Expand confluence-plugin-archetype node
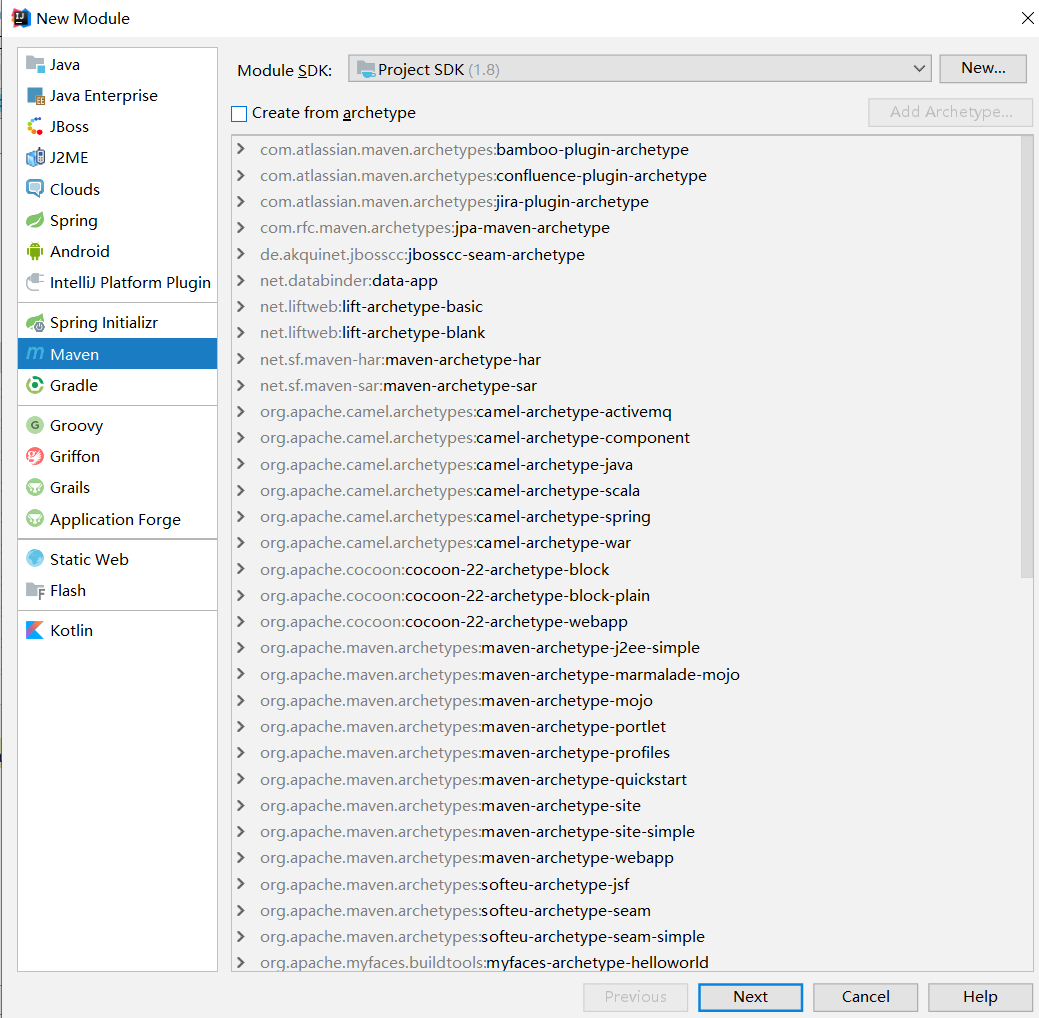This screenshot has width=1039, height=1018. pyautogui.click(x=241, y=176)
